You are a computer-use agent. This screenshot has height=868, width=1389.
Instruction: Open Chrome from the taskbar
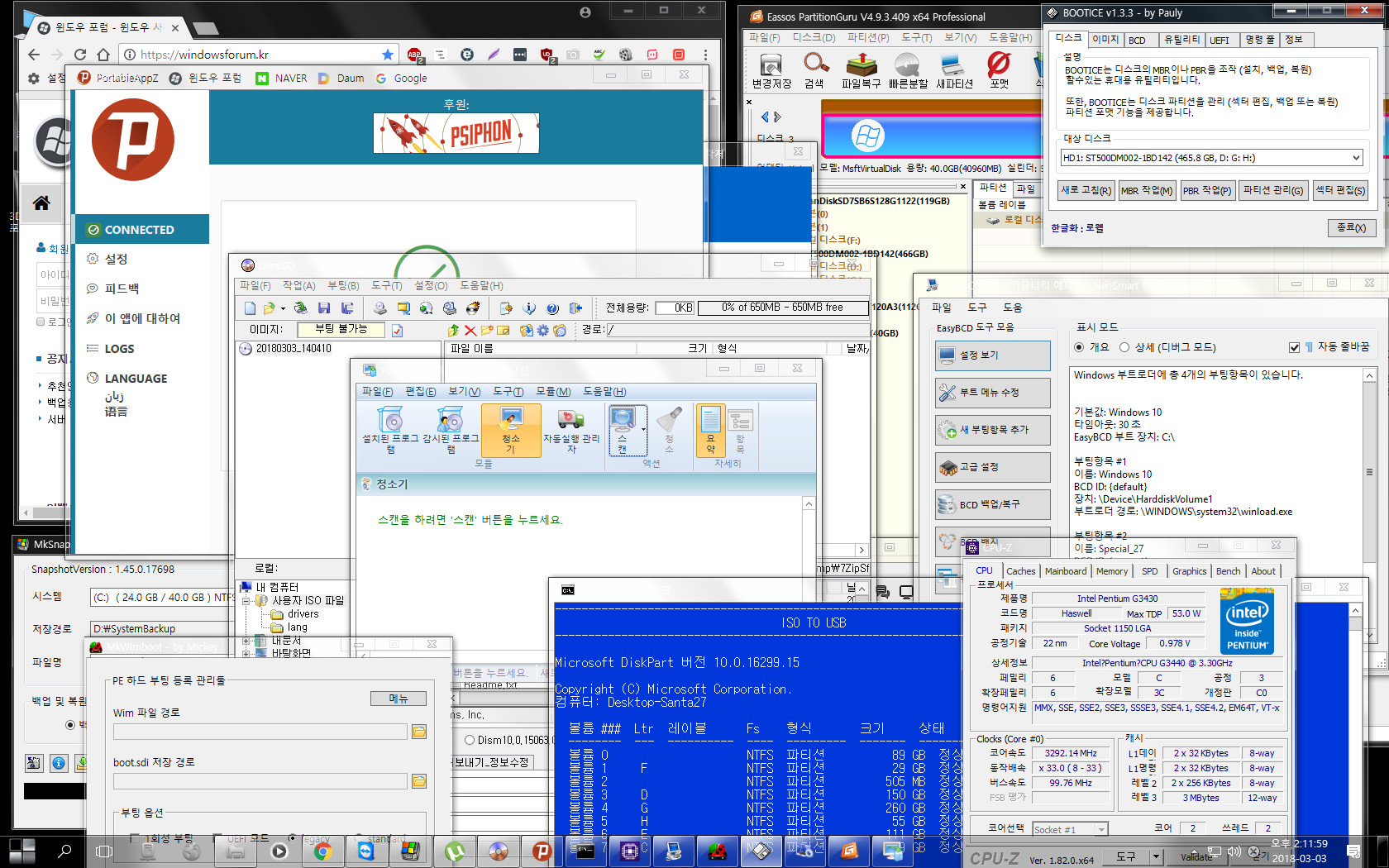[322, 851]
